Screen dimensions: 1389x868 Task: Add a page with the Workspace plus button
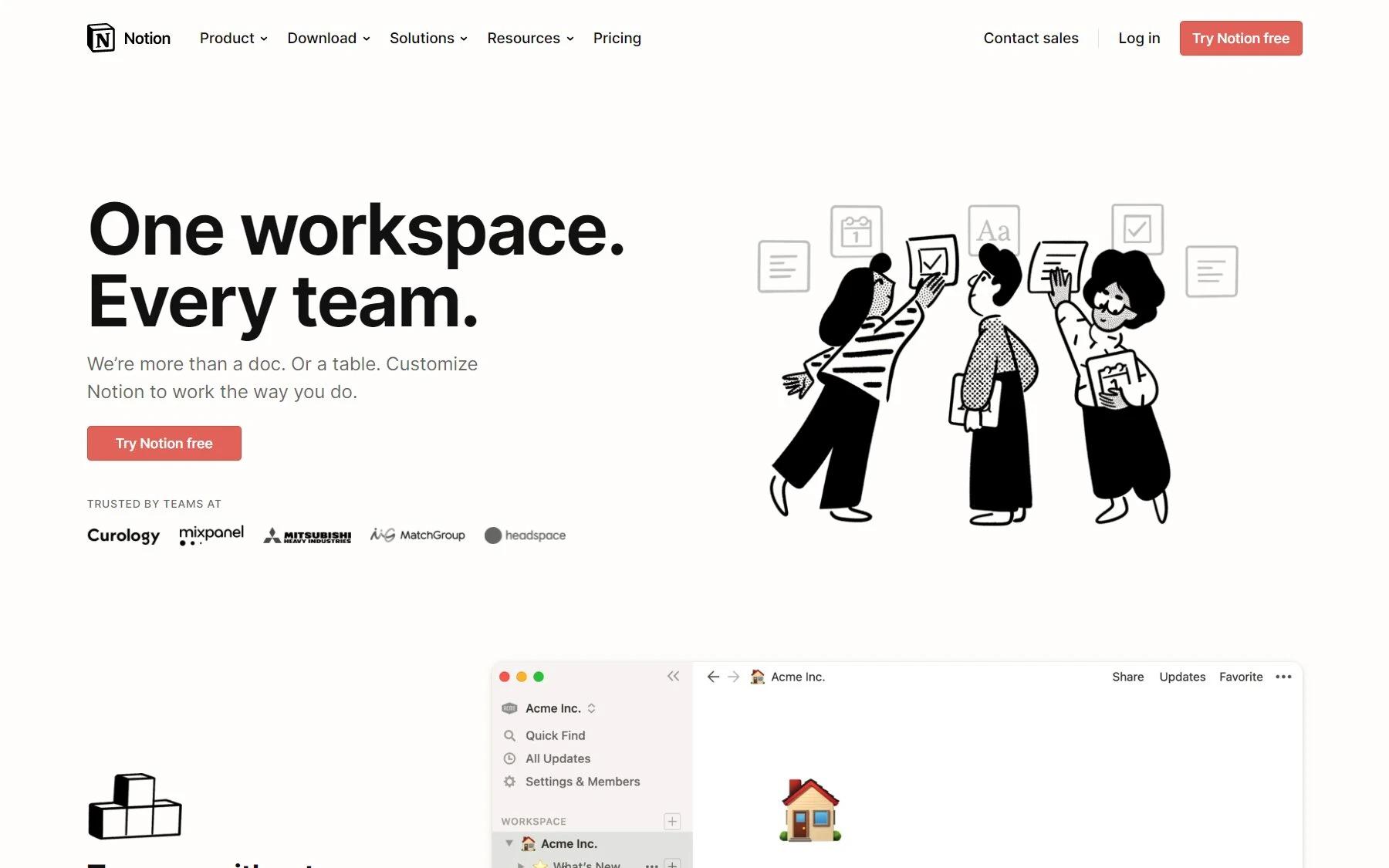(x=672, y=821)
